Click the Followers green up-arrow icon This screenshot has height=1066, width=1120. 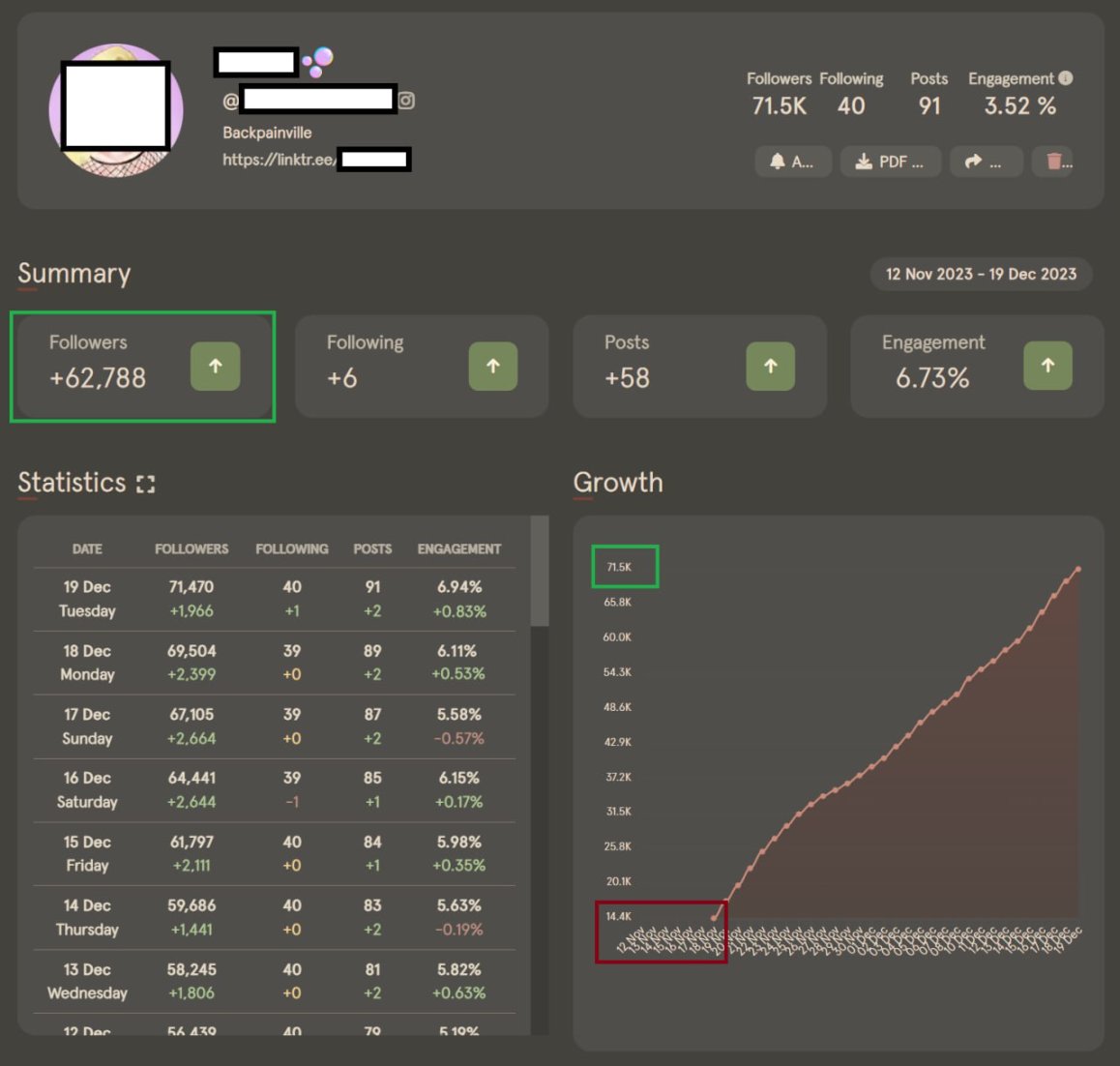(215, 367)
